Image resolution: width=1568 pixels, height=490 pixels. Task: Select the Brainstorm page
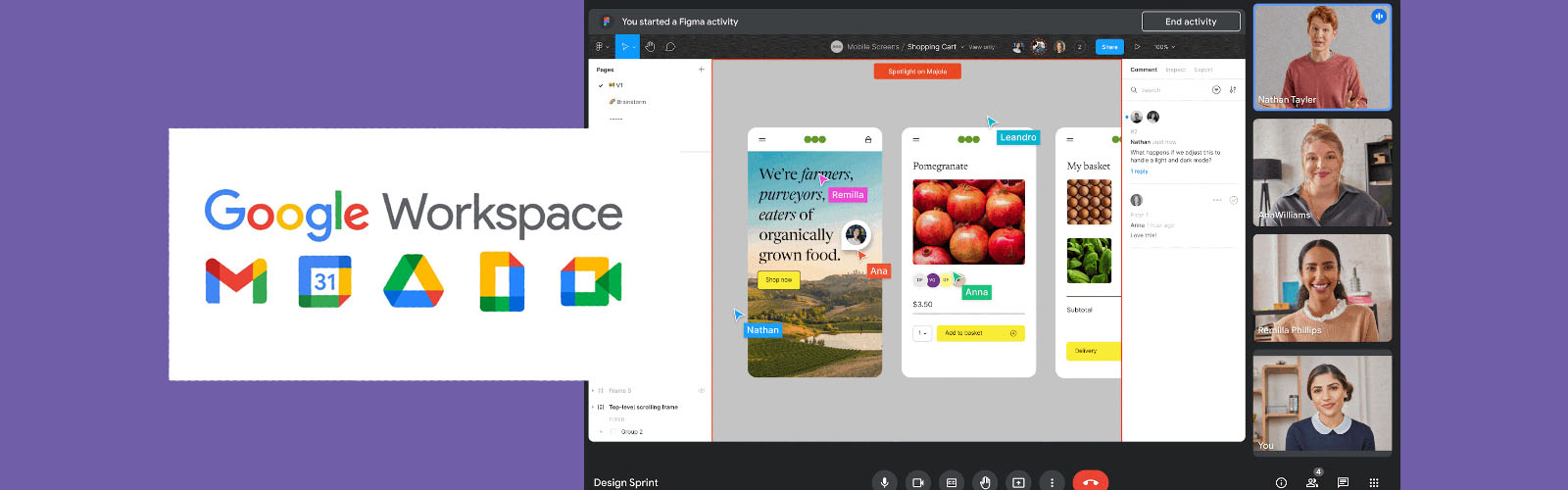tap(628, 102)
